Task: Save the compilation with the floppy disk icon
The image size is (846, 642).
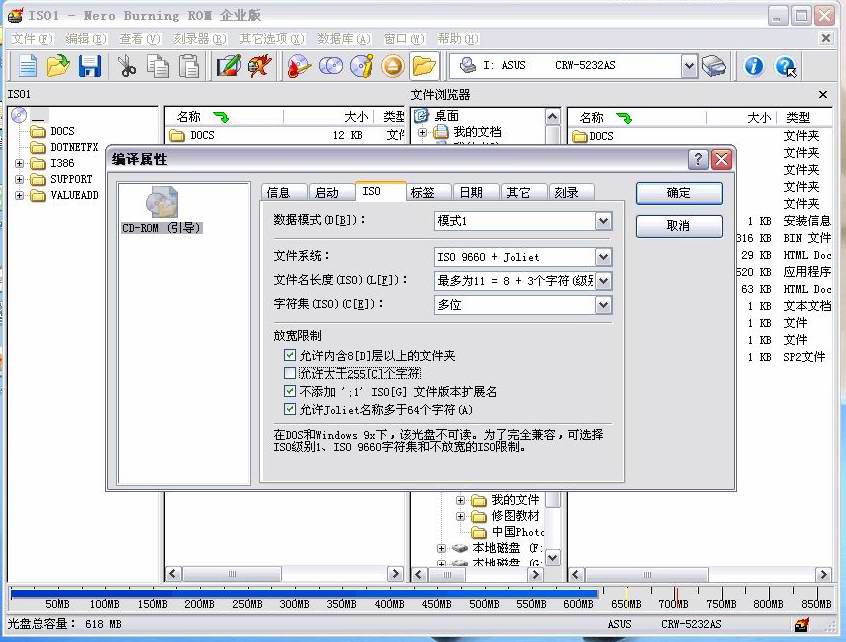Action: pos(90,66)
